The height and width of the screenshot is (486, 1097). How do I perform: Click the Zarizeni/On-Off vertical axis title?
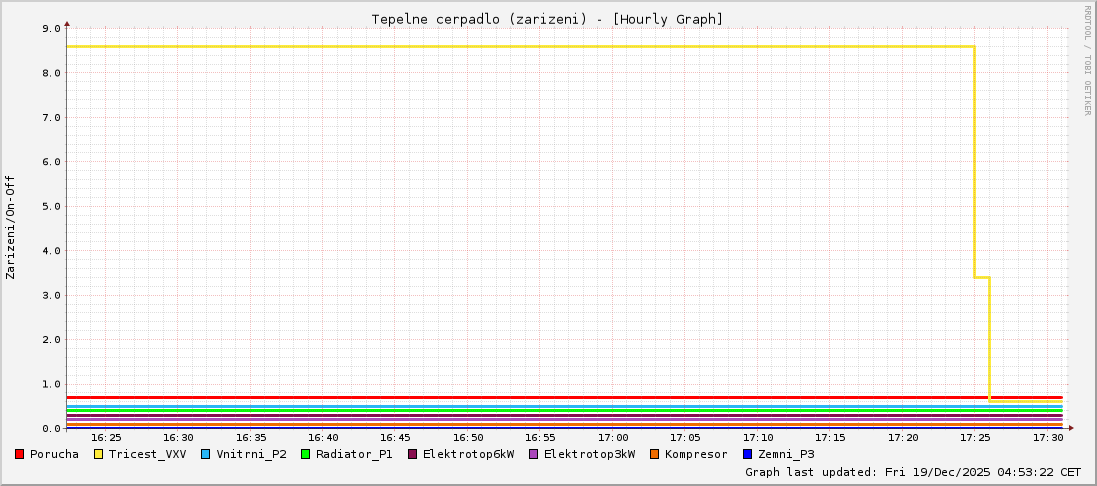pyautogui.click(x=11, y=227)
